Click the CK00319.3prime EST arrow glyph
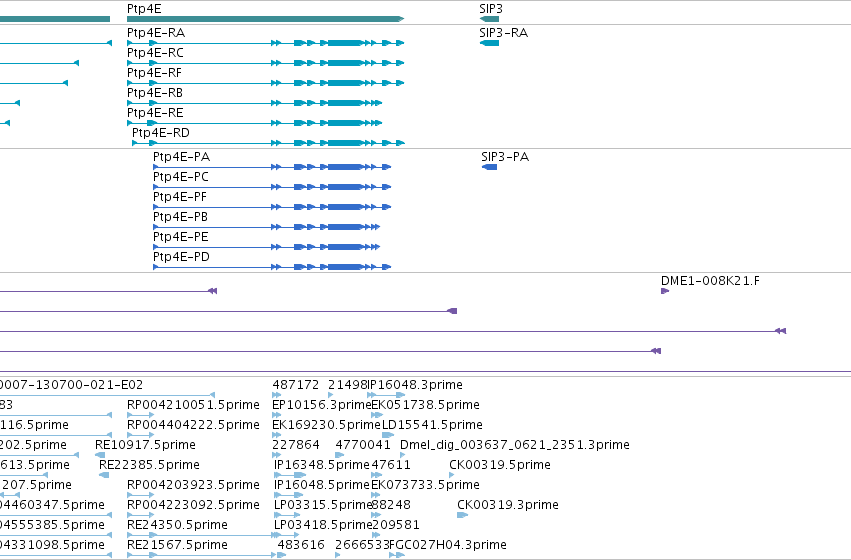Image resolution: width=851 pixels, height=560 pixels. coord(462,515)
